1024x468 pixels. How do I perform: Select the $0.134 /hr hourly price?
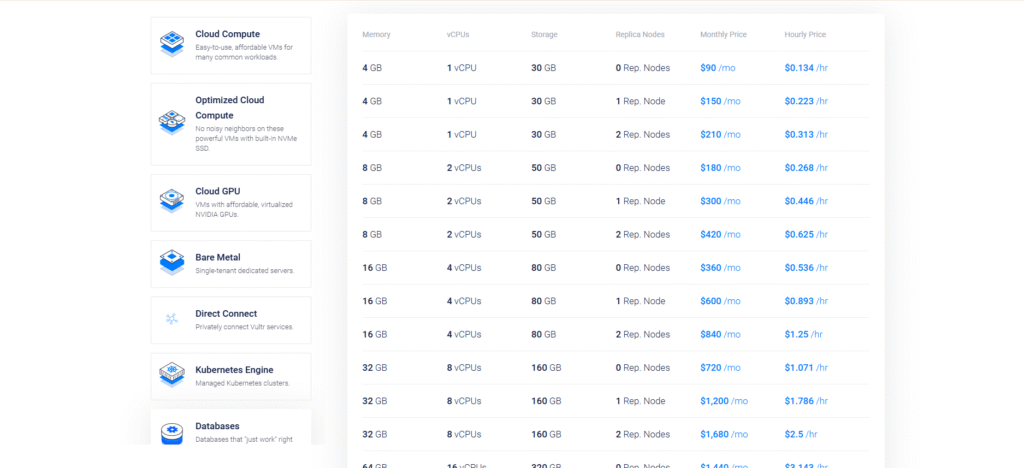tap(806, 68)
